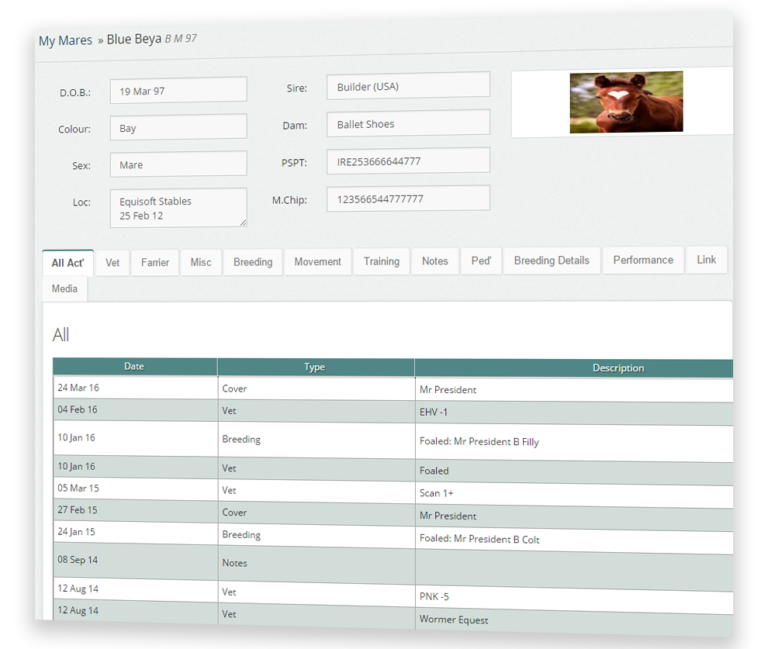768x649 pixels.
Task: Click the Loc field with Equisoft Stables
Action: pyautogui.click(x=178, y=208)
